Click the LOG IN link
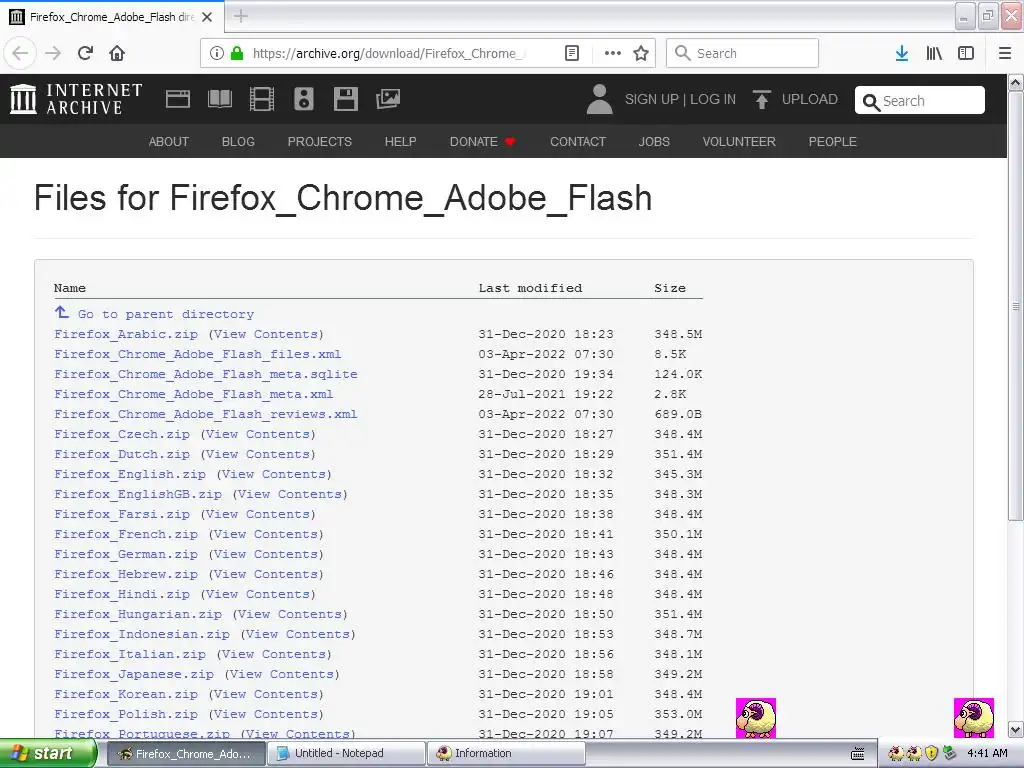This screenshot has height=768, width=1024. point(713,99)
